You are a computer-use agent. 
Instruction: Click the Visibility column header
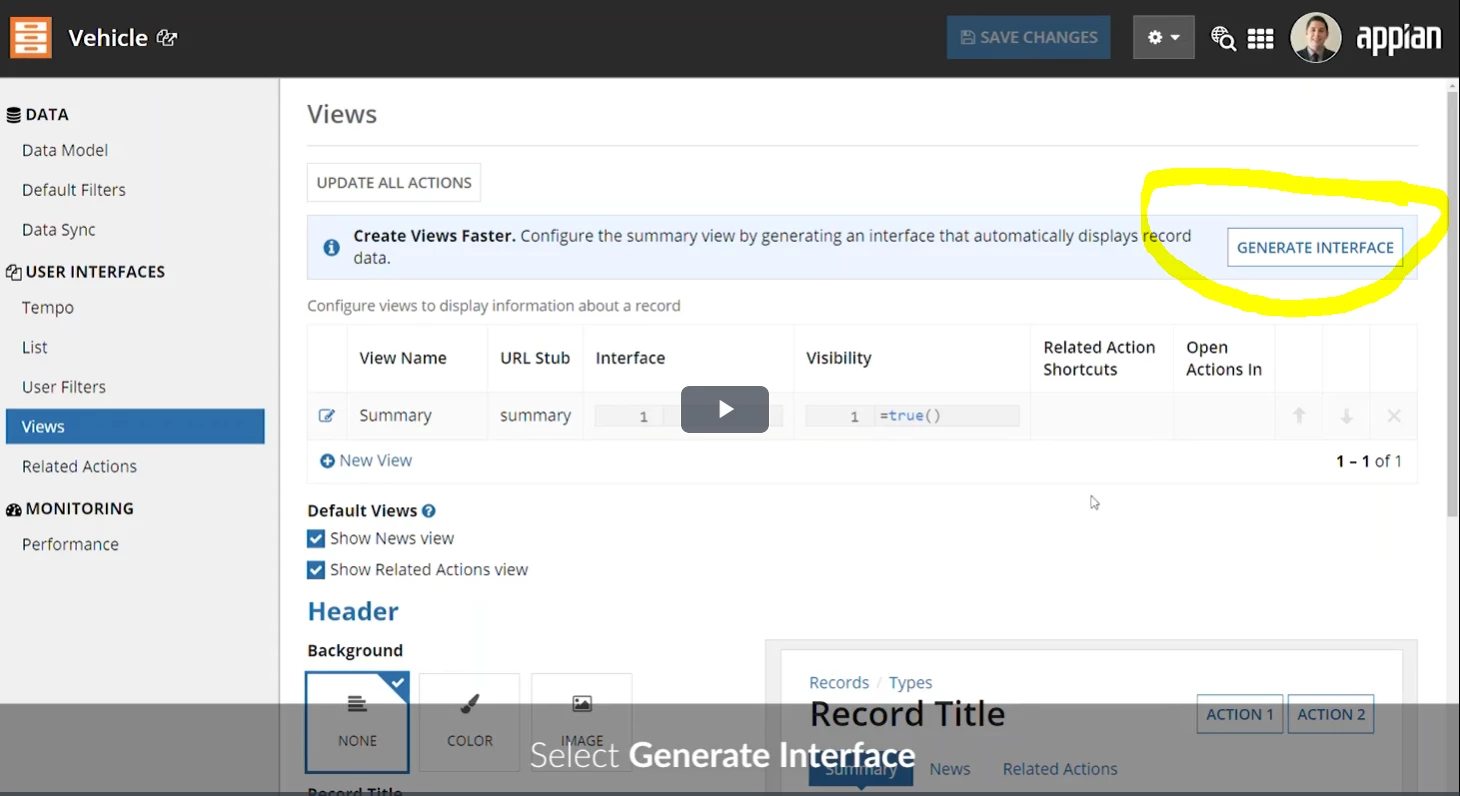coord(839,358)
